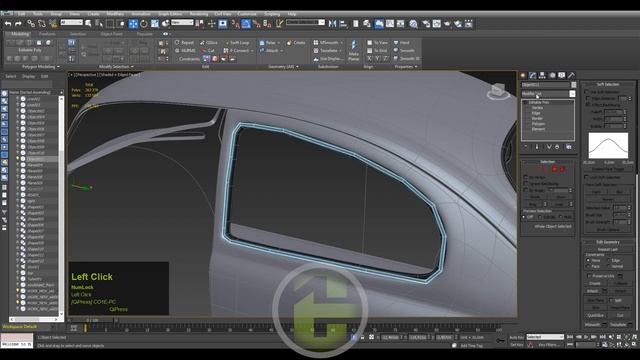Activate the Select and Move tool

[x=133, y=24]
